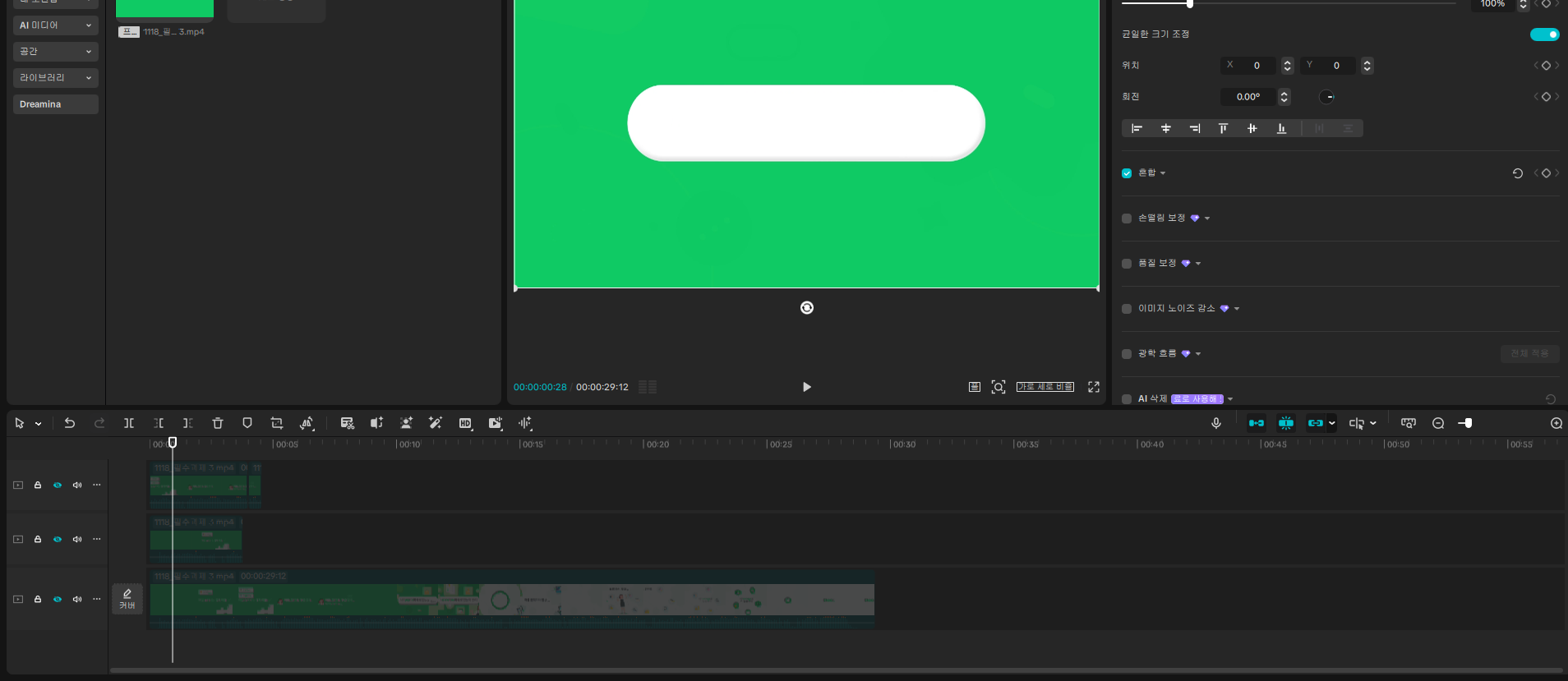The width and height of the screenshot is (1568, 681).
Task: Select the pointer selection tool
Action: pos(20,423)
